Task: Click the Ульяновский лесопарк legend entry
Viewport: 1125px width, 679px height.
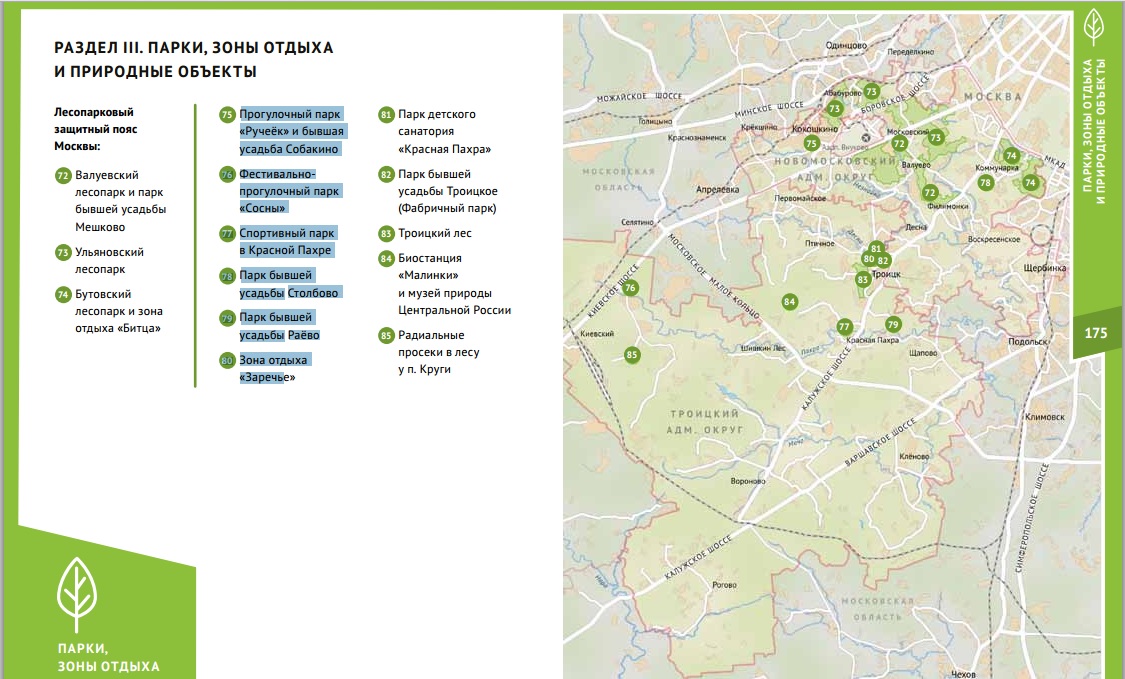Action: pos(109,261)
